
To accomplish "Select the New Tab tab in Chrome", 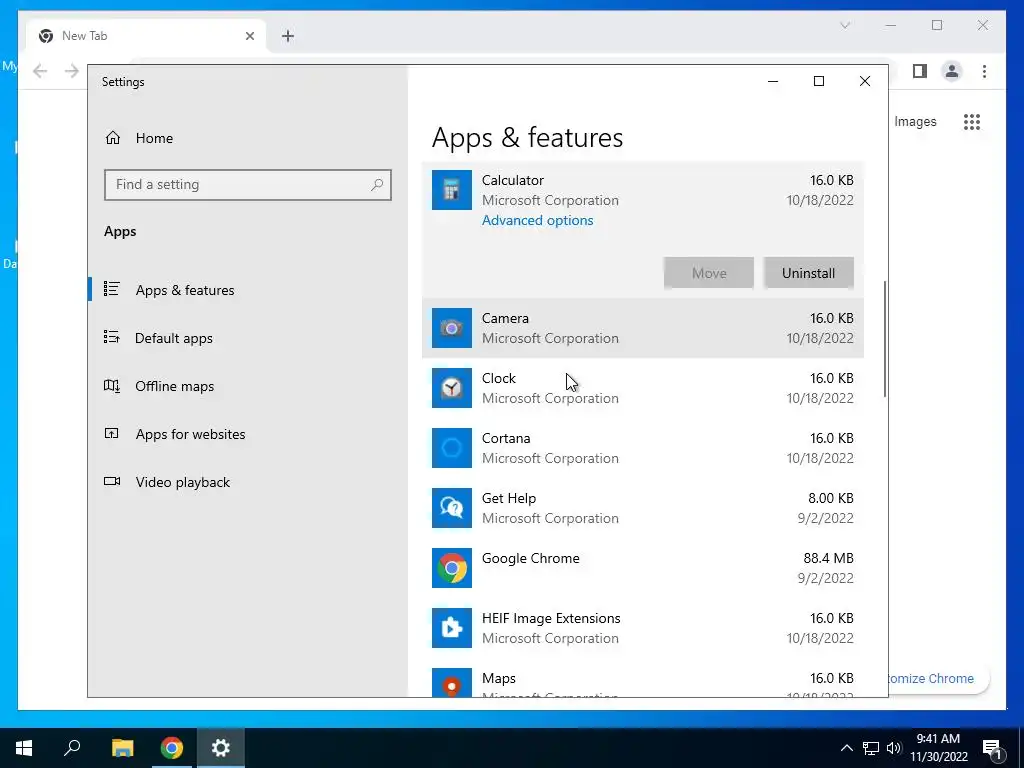I will click(146, 36).
